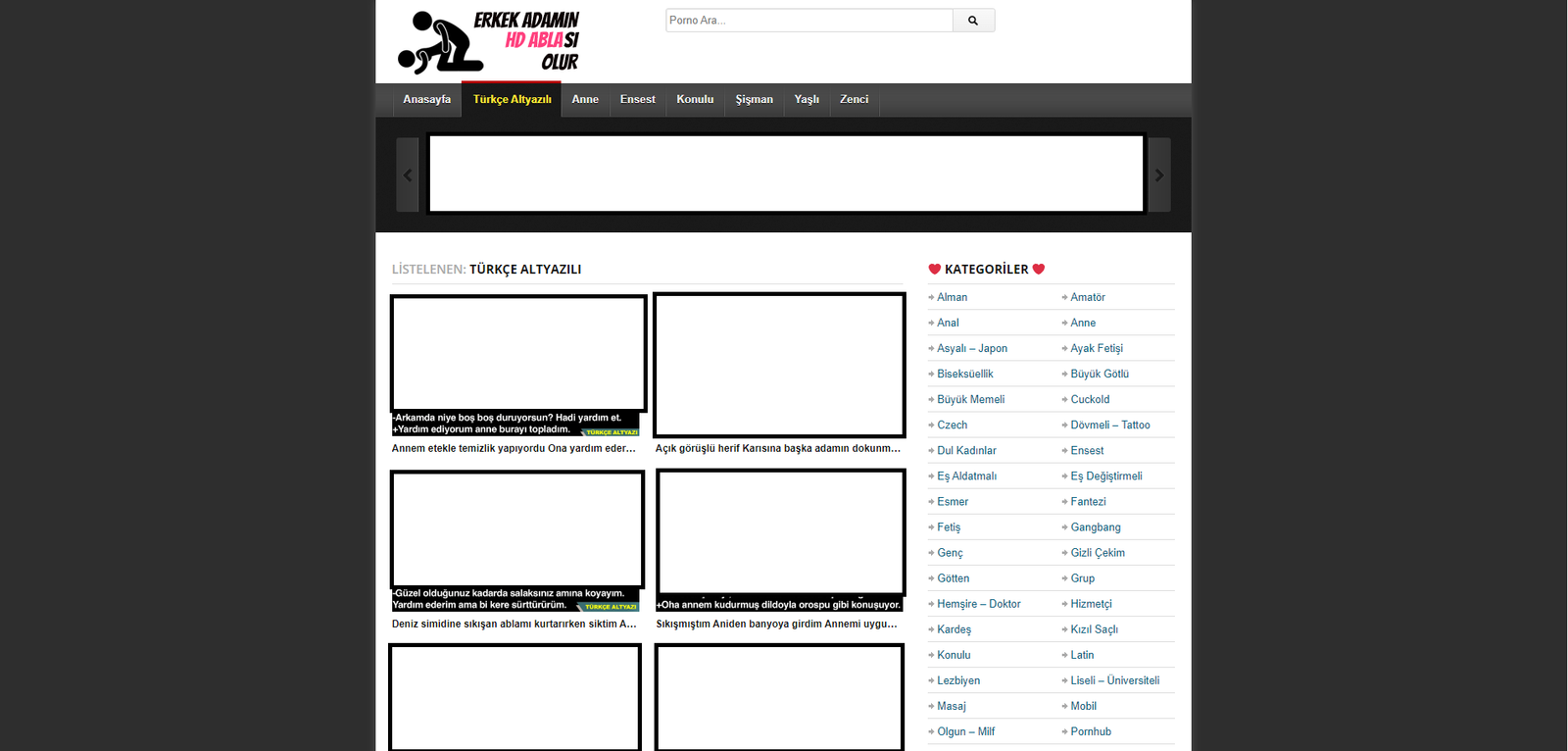Focus the 'Porno Ara...' search field
The height and width of the screenshot is (751, 1568).
tap(808, 21)
